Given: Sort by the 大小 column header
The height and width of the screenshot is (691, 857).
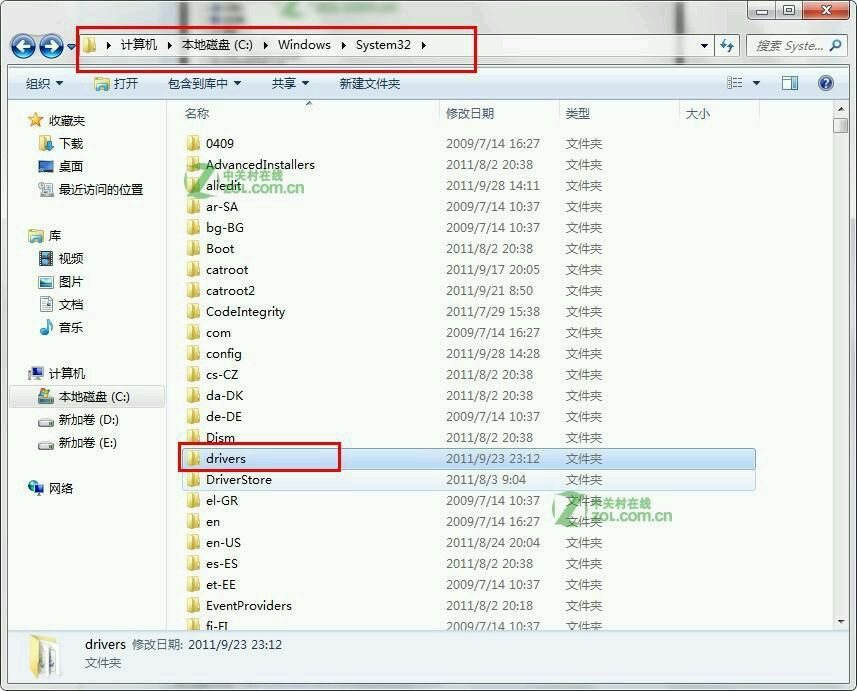Looking at the screenshot, I should tap(697, 113).
